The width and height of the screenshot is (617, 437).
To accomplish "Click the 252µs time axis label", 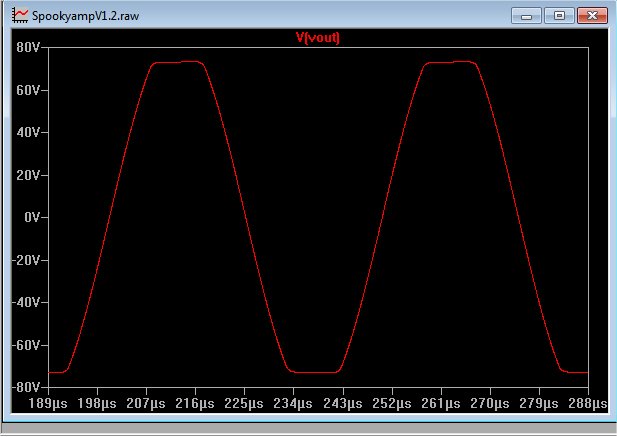I will [392, 404].
